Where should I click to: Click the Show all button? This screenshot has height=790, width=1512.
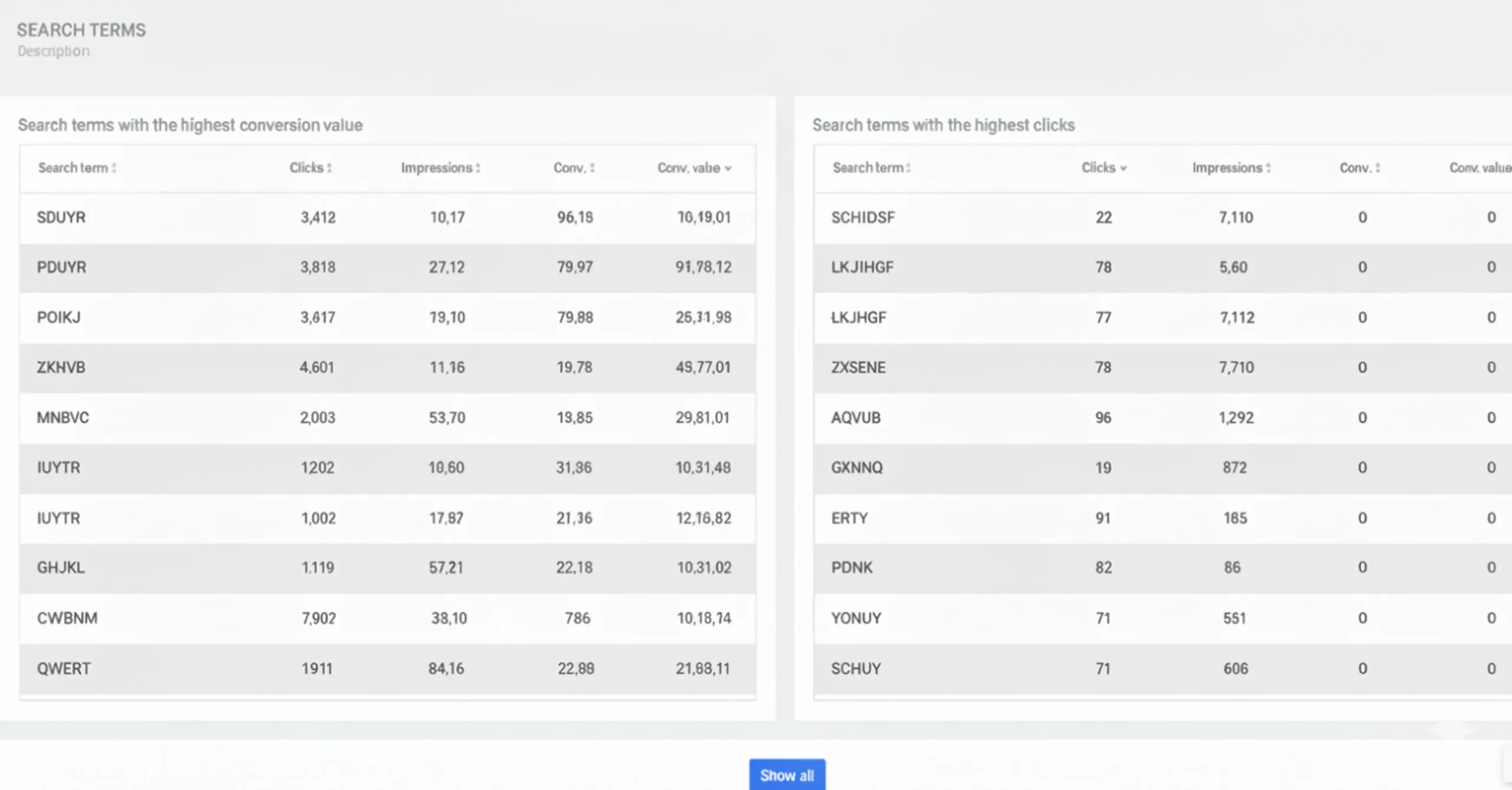pyautogui.click(x=787, y=775)
